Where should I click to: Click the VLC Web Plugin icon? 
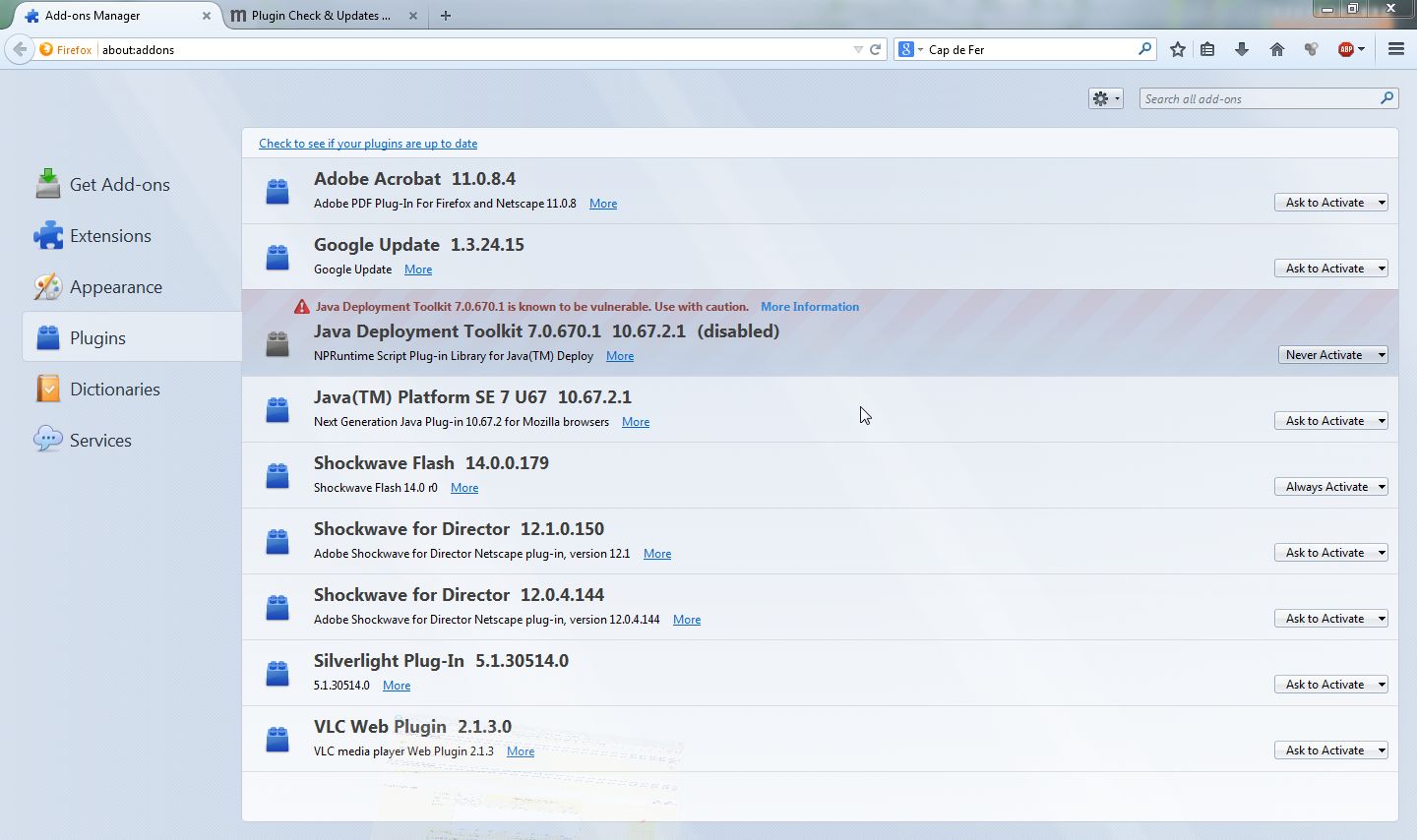click(x=277, y=739)
